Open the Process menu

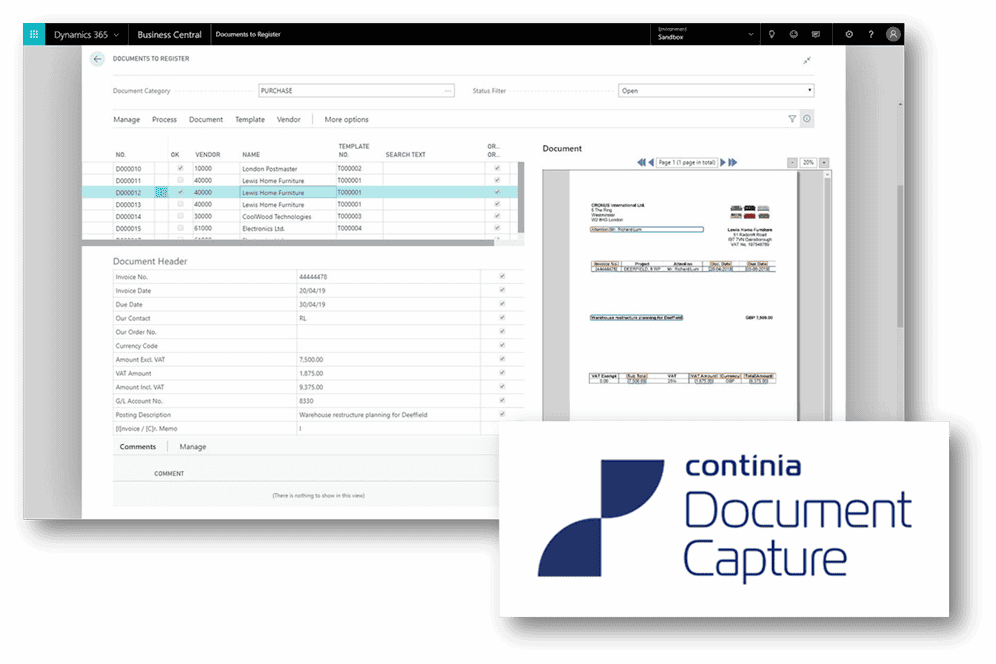tap(164, 120)
